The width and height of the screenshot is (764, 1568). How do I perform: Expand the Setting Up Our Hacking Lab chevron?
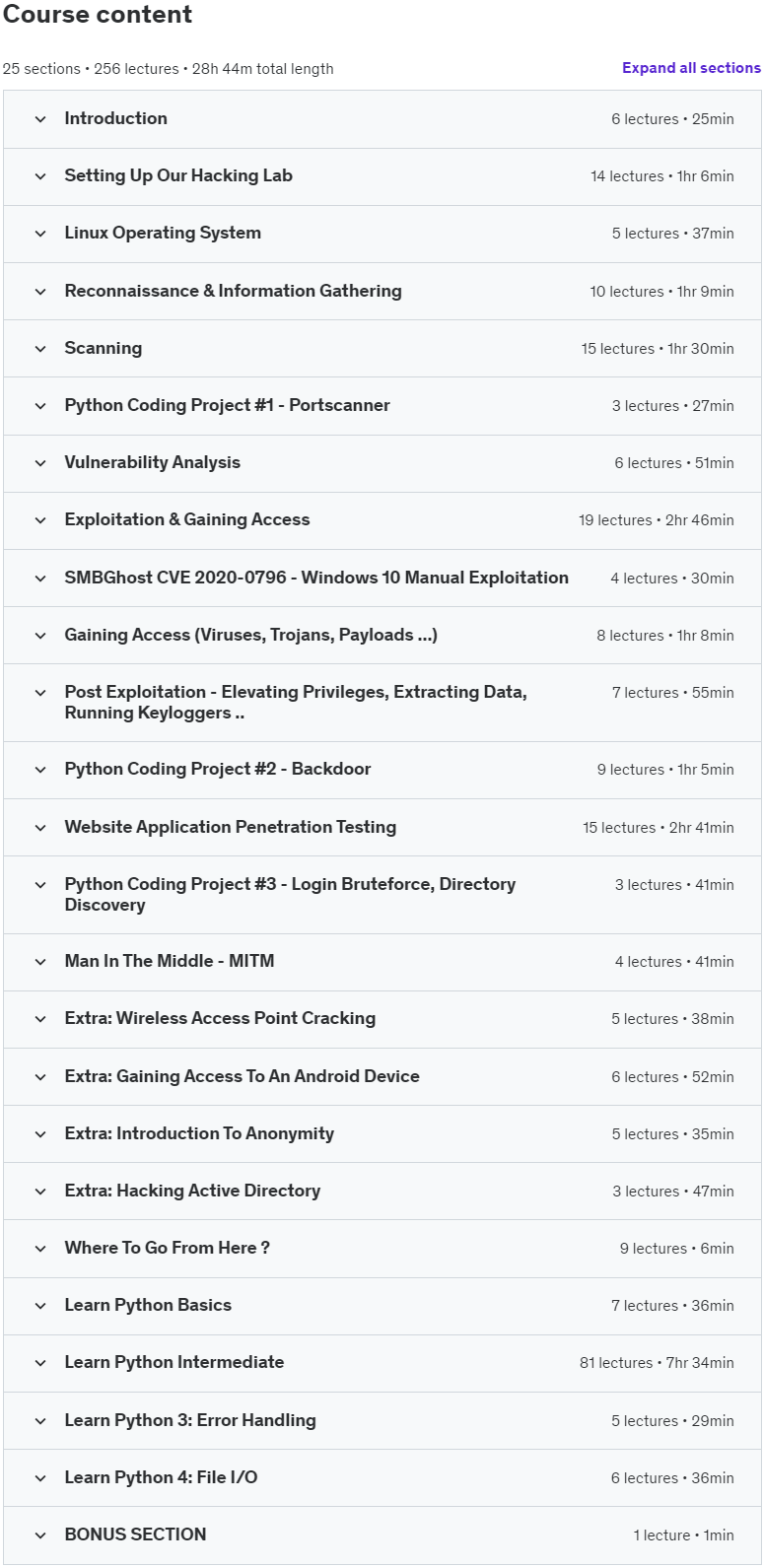click(40, 176)
